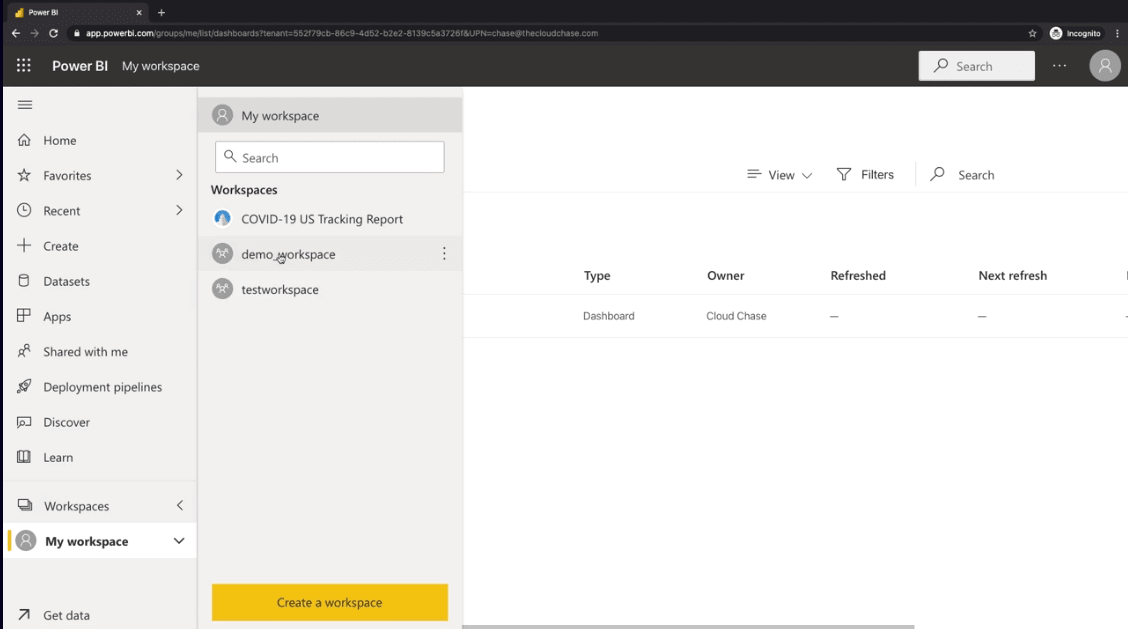The width and height of the screenshot is (1128, 629).
Task: Collapse the Workspaces flyout chevron
Action: point(180,505)
